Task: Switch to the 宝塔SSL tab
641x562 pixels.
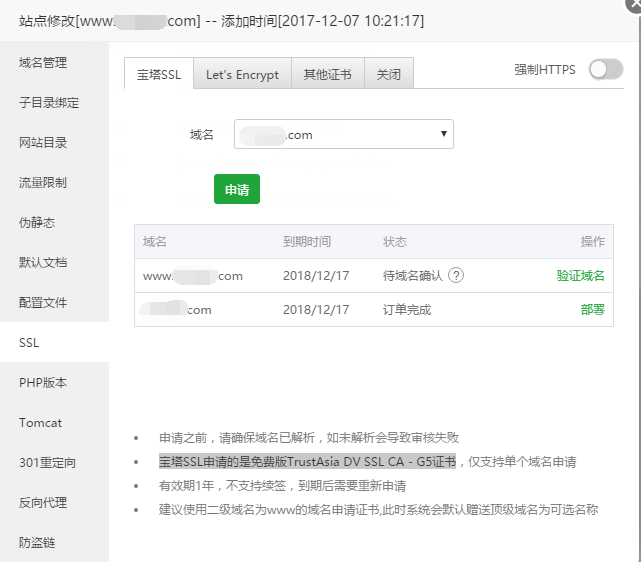Action: 159,74
